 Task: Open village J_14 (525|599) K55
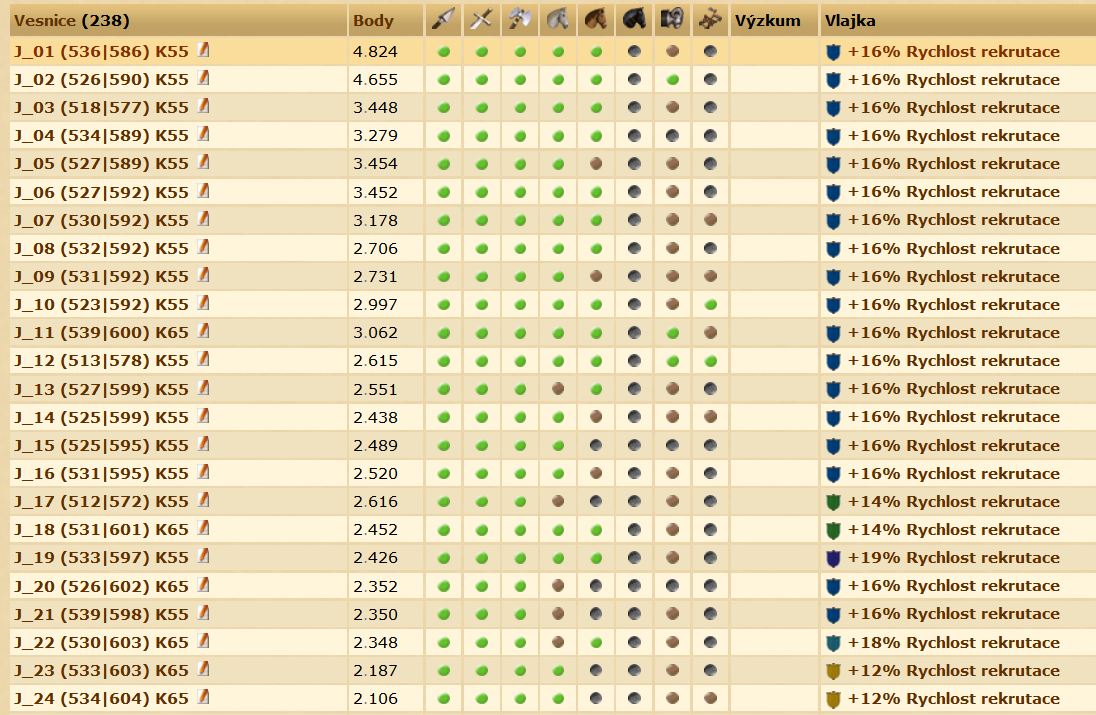(x=101, y=417)
